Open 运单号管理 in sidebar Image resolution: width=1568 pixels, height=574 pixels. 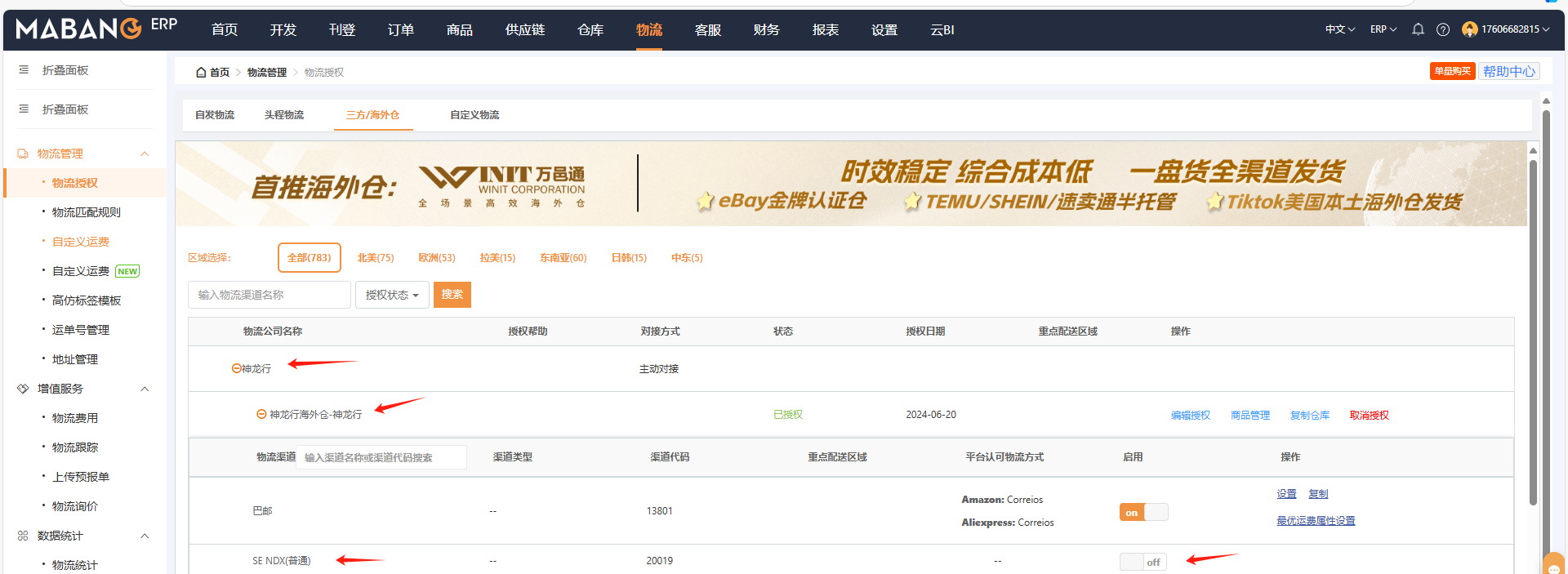click(81, 330)
